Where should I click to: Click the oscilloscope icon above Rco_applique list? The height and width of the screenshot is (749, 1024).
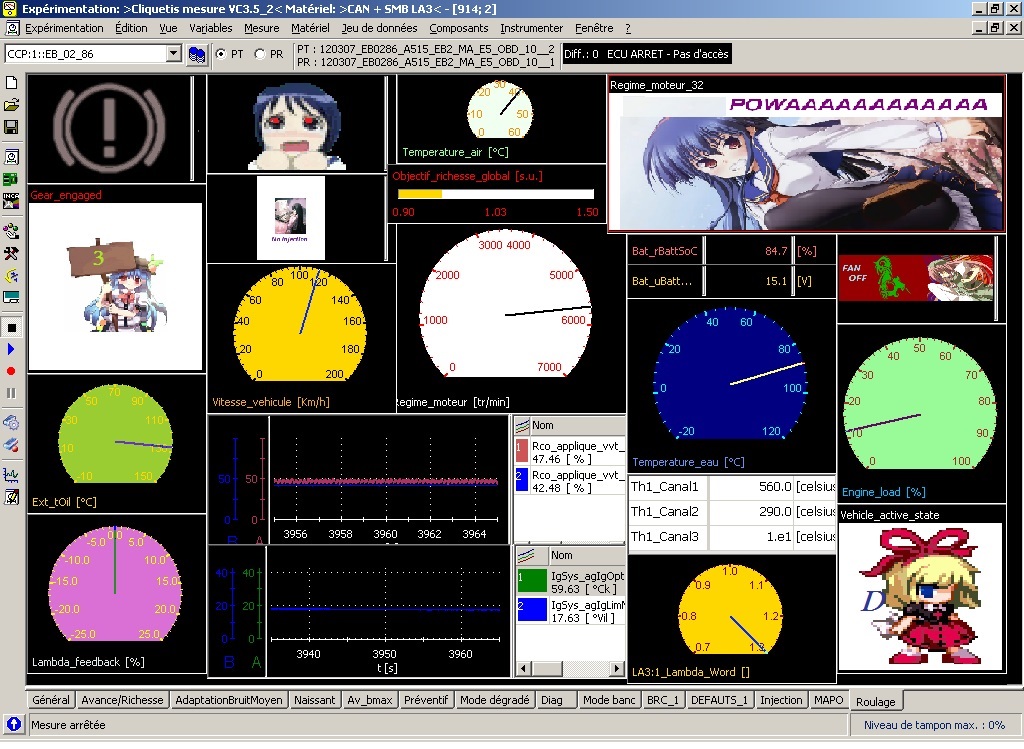click(522, 426)
